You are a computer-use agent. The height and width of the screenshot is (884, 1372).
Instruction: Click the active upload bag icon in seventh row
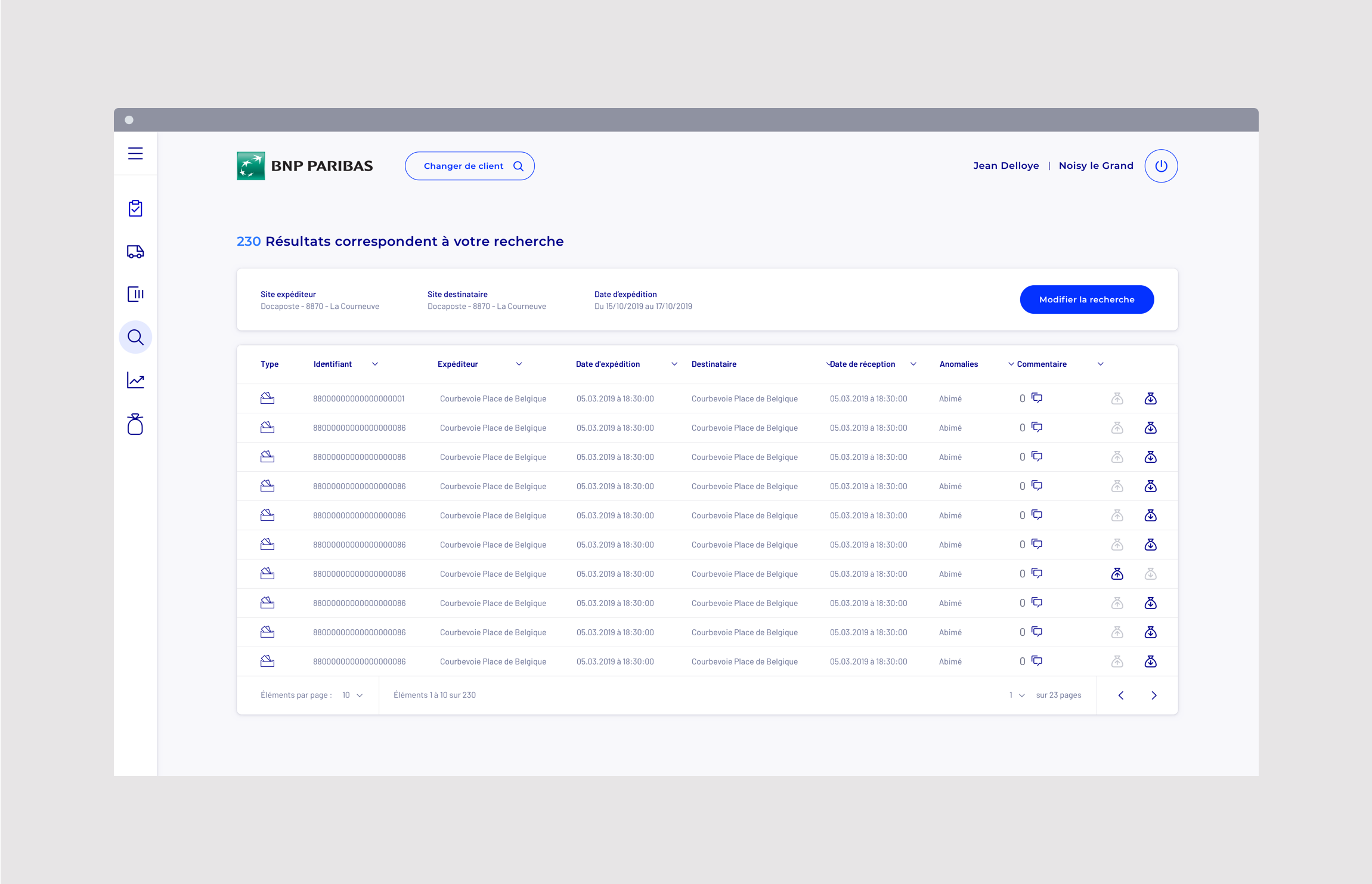click(1117, 574)
